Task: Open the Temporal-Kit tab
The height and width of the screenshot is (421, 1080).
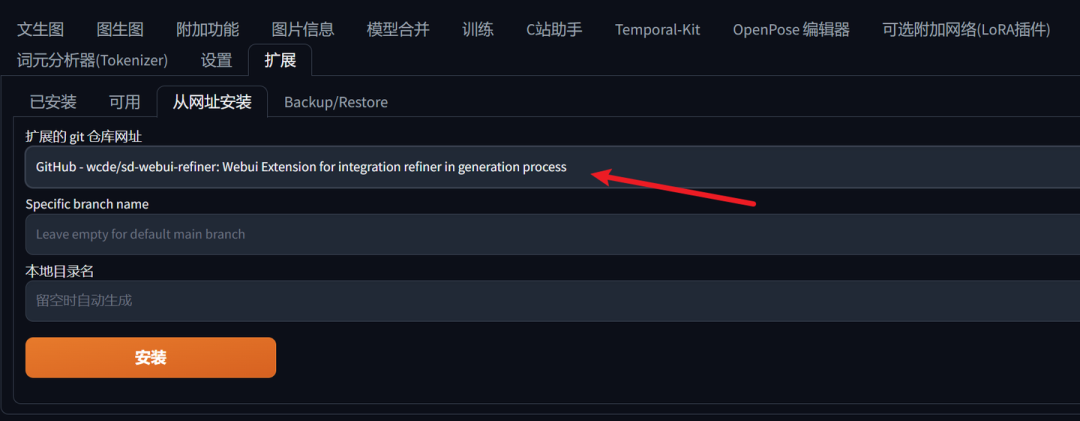Action: (x=657, y=29)
